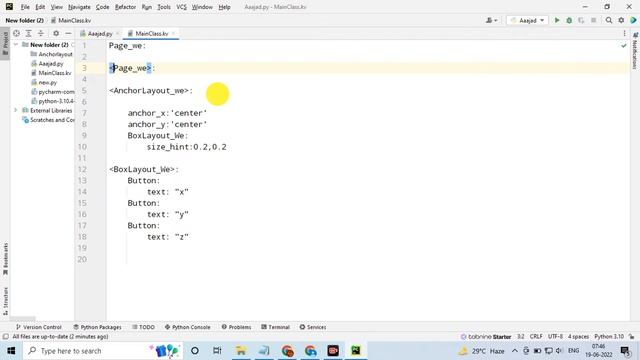
Task: Click Collapse All in Project panel
Action: tap(41, 33)
